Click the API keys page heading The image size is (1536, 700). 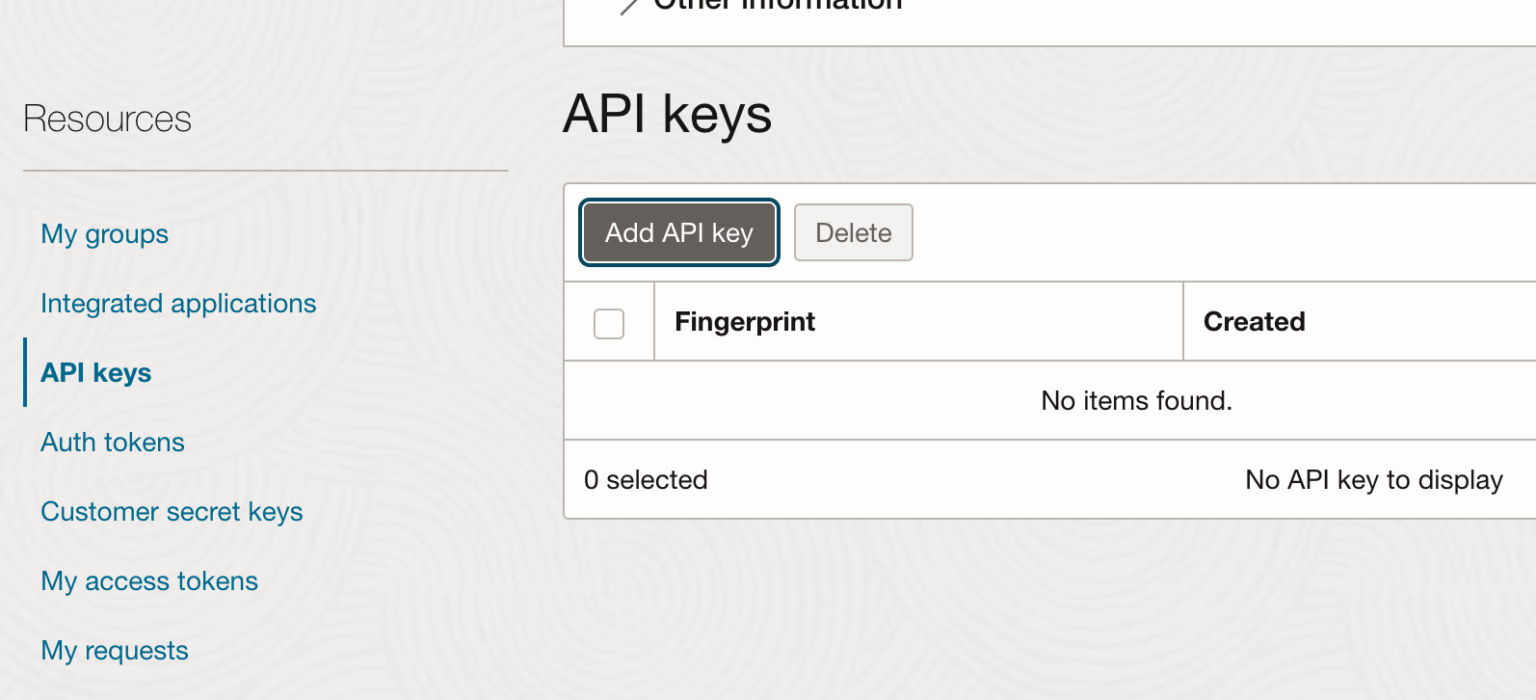667,114
